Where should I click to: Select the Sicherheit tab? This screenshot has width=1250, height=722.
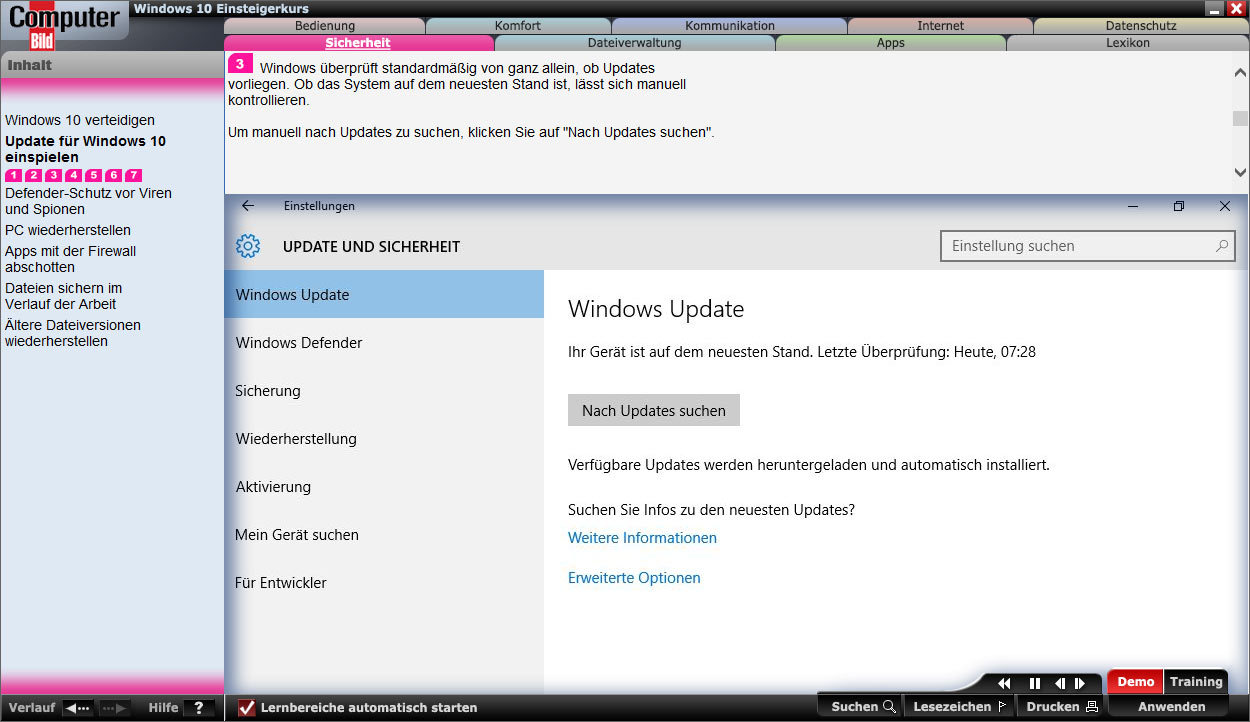(359, 43)
